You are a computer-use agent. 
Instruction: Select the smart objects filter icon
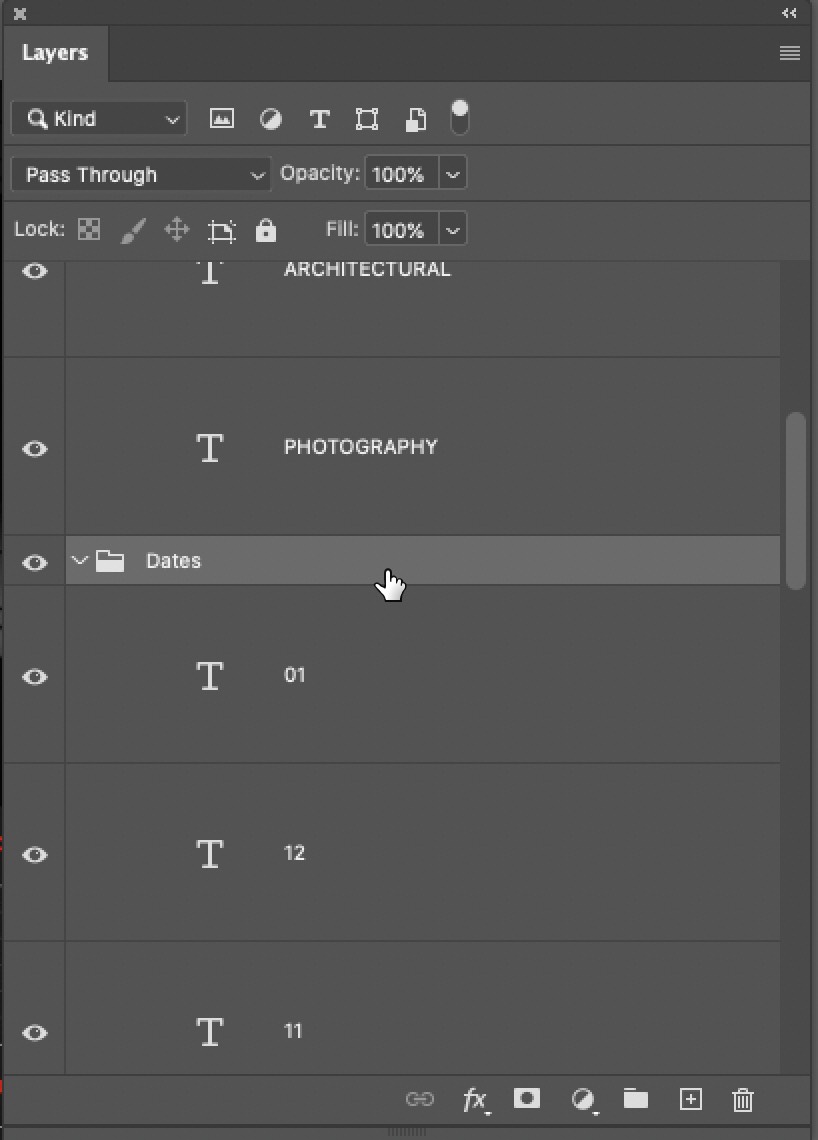coord(415,118)
